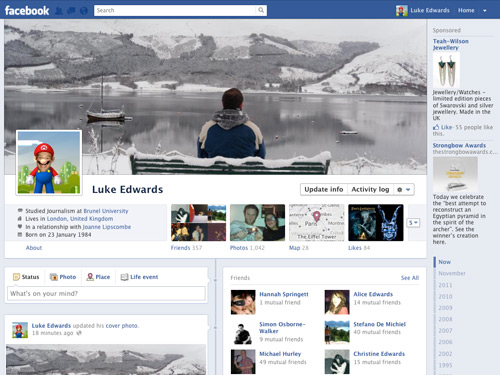Jump to 1995 on timeline
The height and width of the screenshot is (375, 500).
(x=445, y=365)
